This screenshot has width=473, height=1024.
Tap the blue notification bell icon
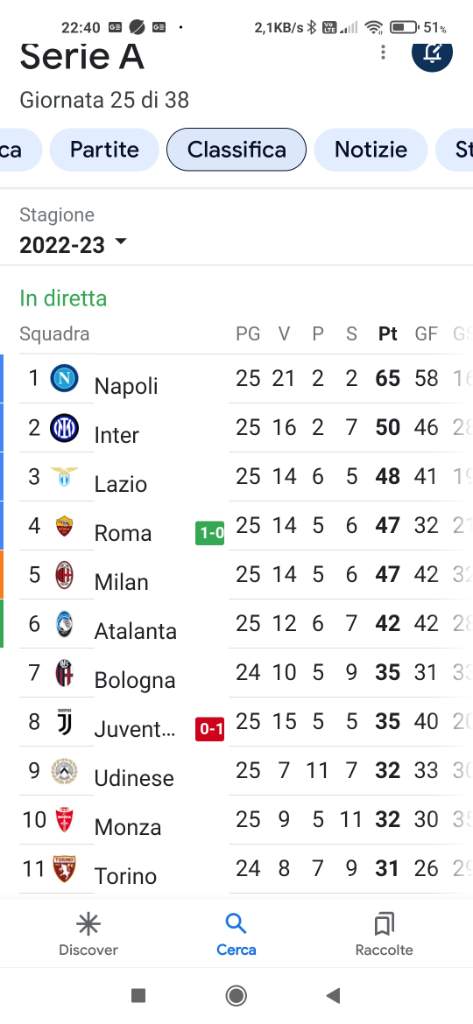pyautogui.click(x=432, y=52)
